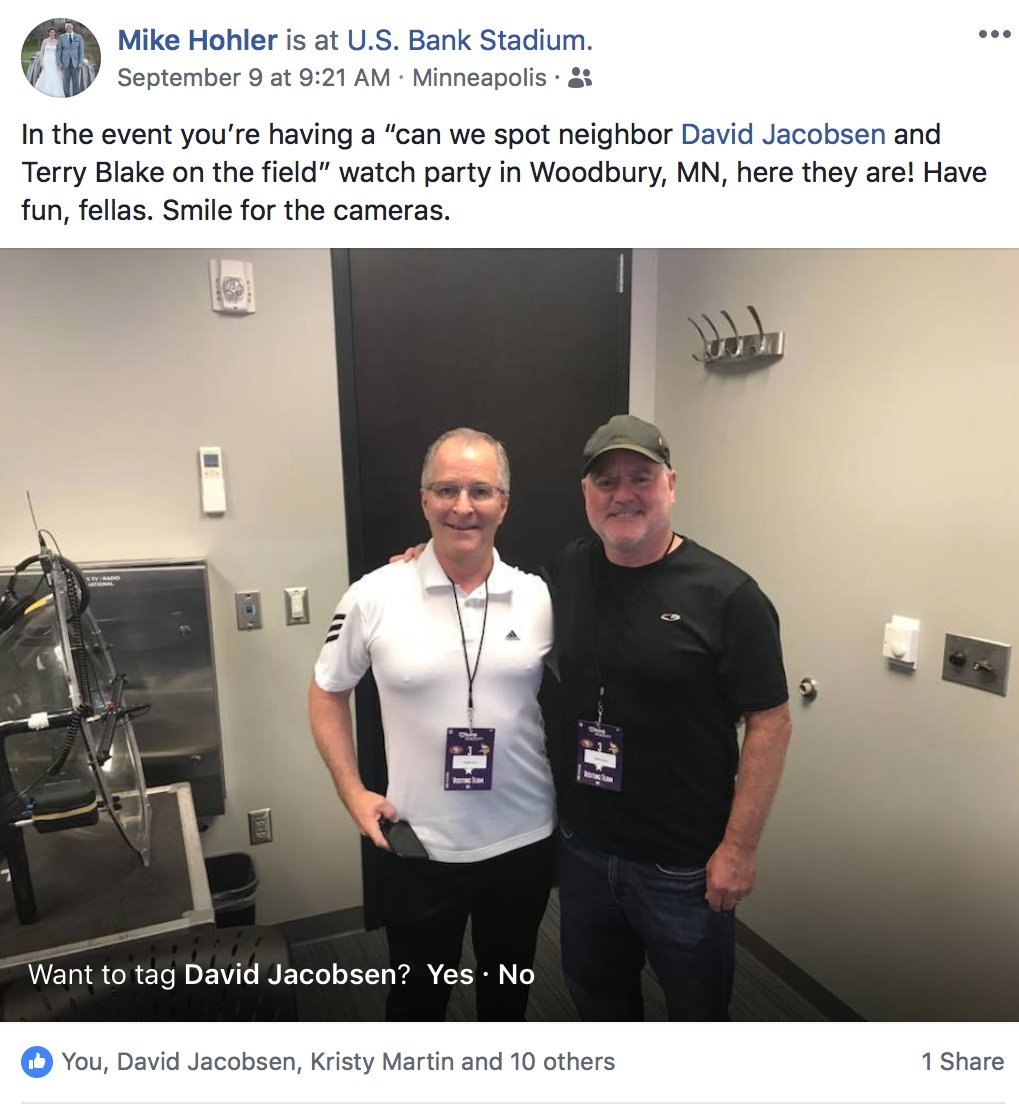Screen dimensions: 1019x1104
Task: Click the blue like reaction icon
Action: 37,1061
